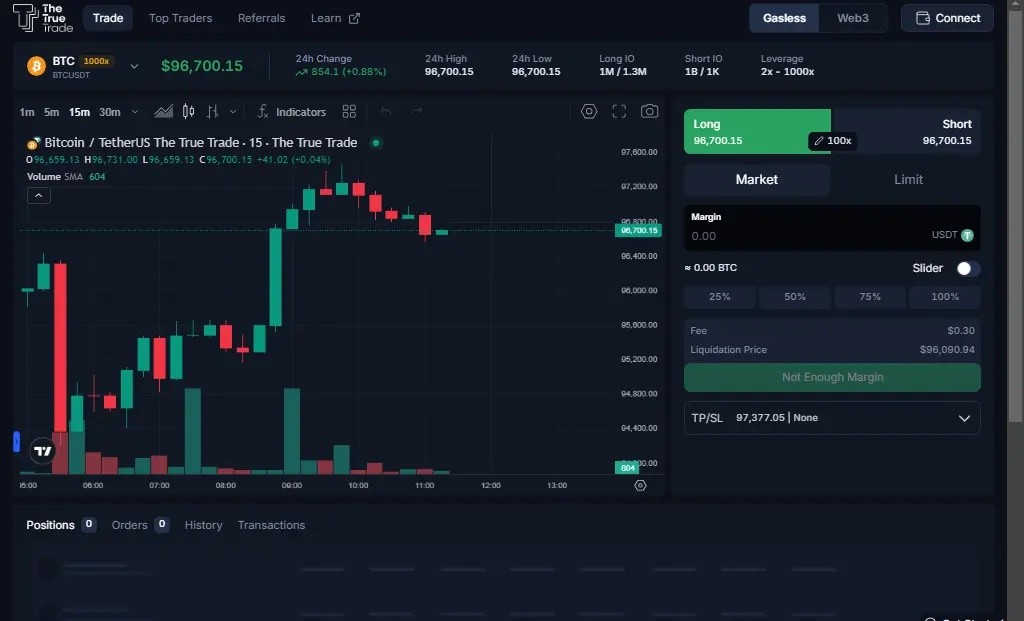Set margin to 25%
The height and width of the screenshot is (621, 1024).
coord(720,296)
